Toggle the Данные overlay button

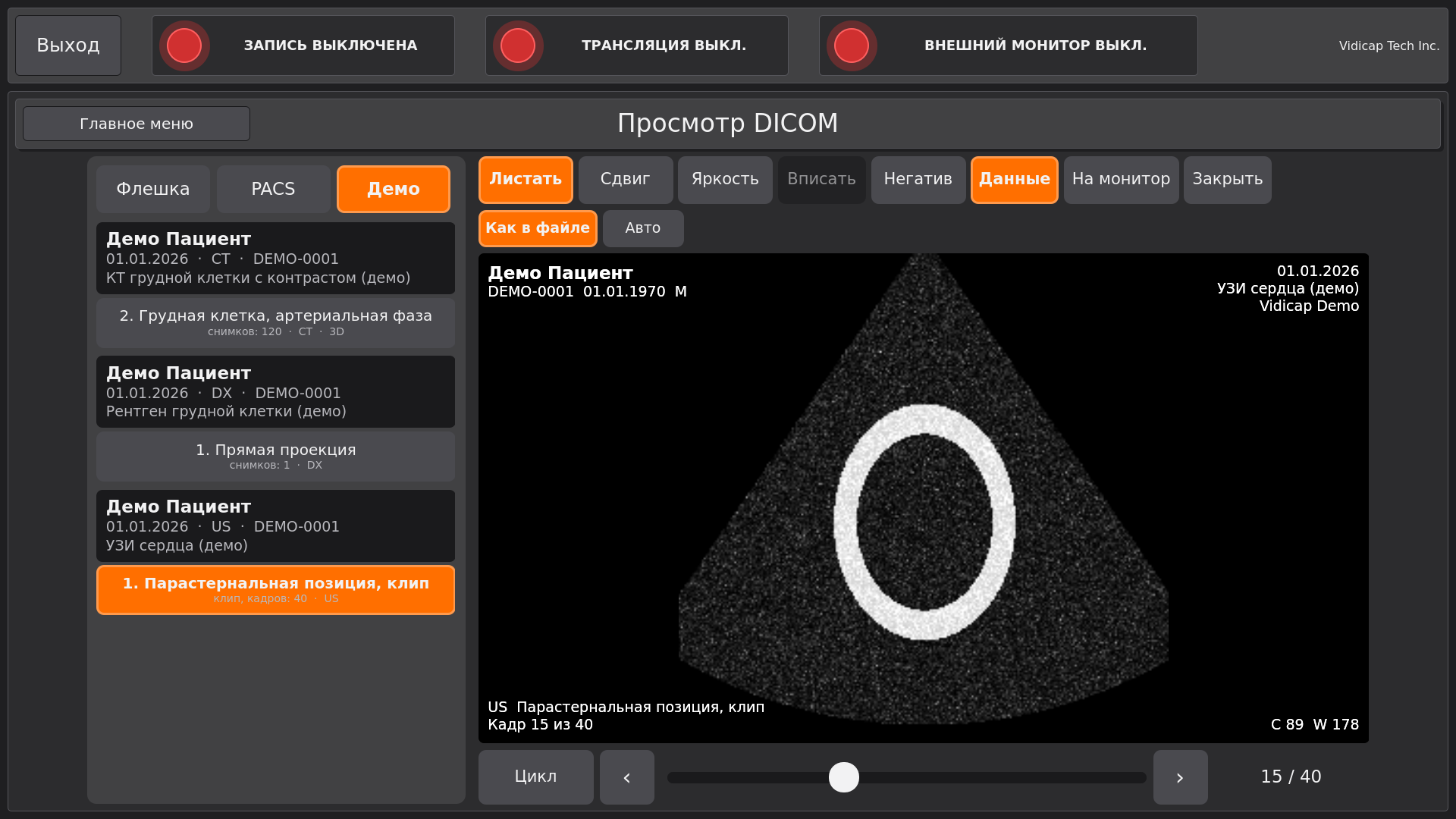(x=1015, y=180)
